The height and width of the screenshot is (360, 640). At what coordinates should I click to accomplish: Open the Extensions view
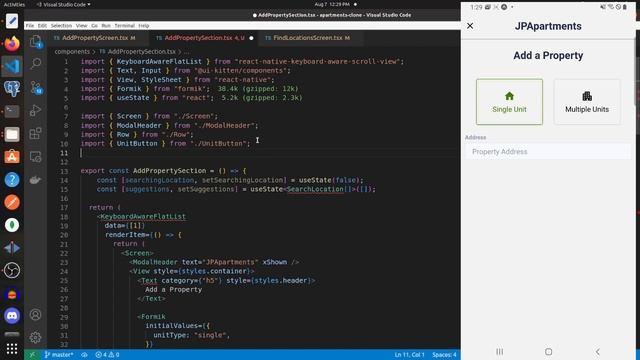tap(36, 133)
